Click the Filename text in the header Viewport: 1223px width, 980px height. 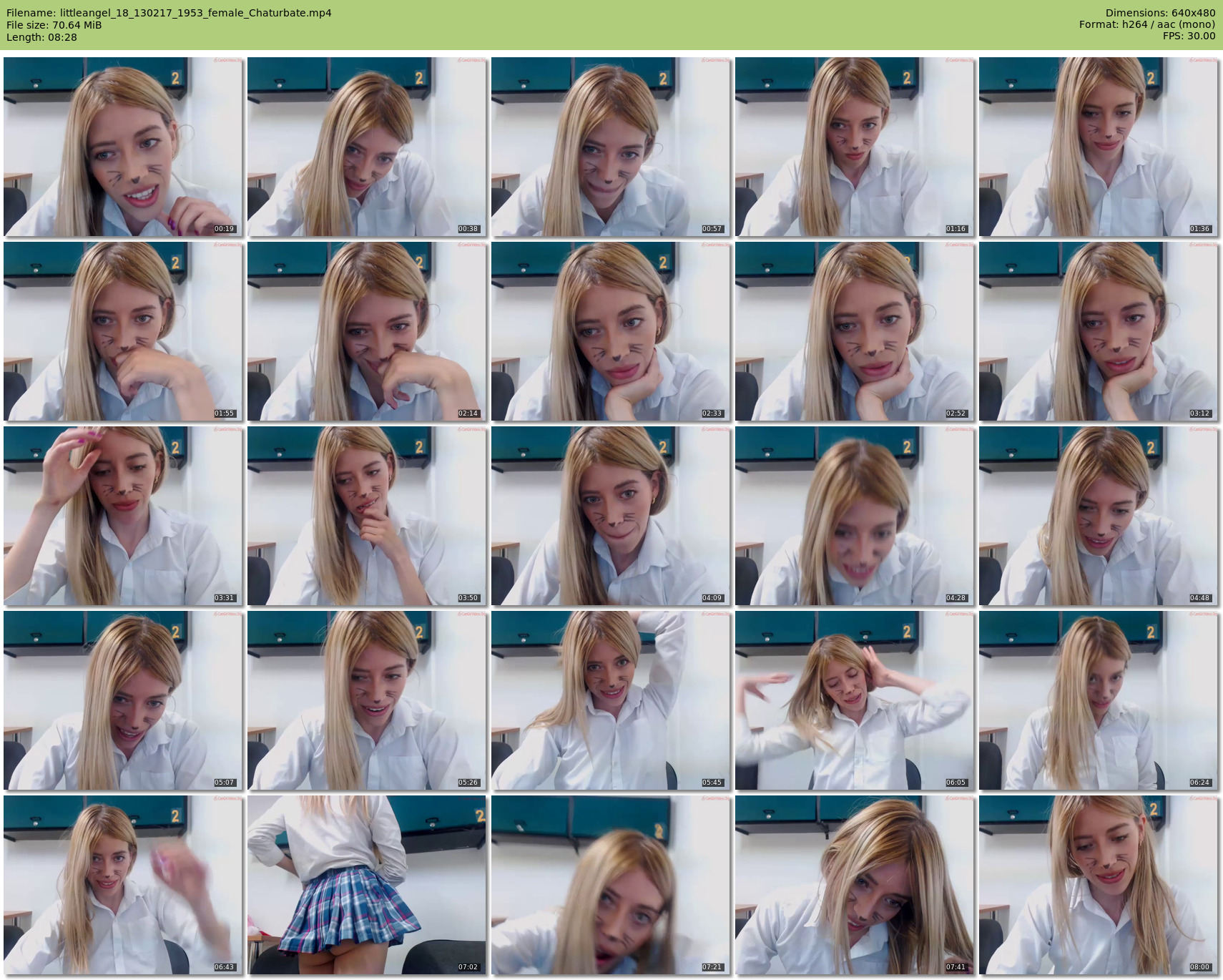(x=169, y=13)
